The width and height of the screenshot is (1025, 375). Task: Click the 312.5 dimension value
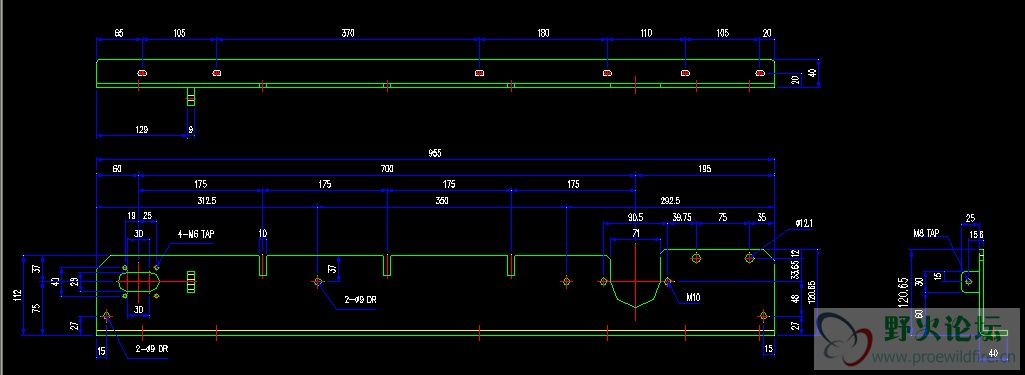[207, 201]
